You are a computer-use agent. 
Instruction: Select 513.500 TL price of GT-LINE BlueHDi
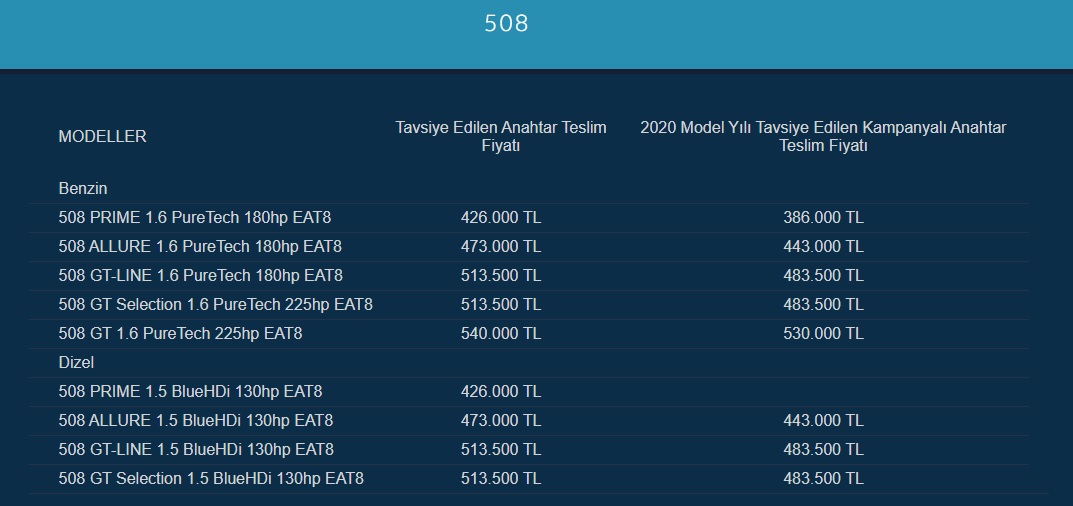coord(501,449)
